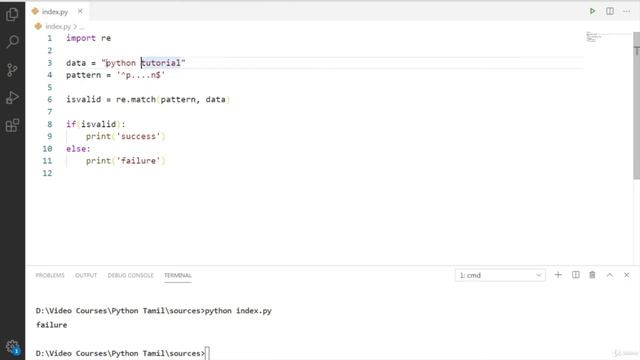Switch to the PROBLEMS panel tab
This screenshot has width=640, height=360.
50,276
